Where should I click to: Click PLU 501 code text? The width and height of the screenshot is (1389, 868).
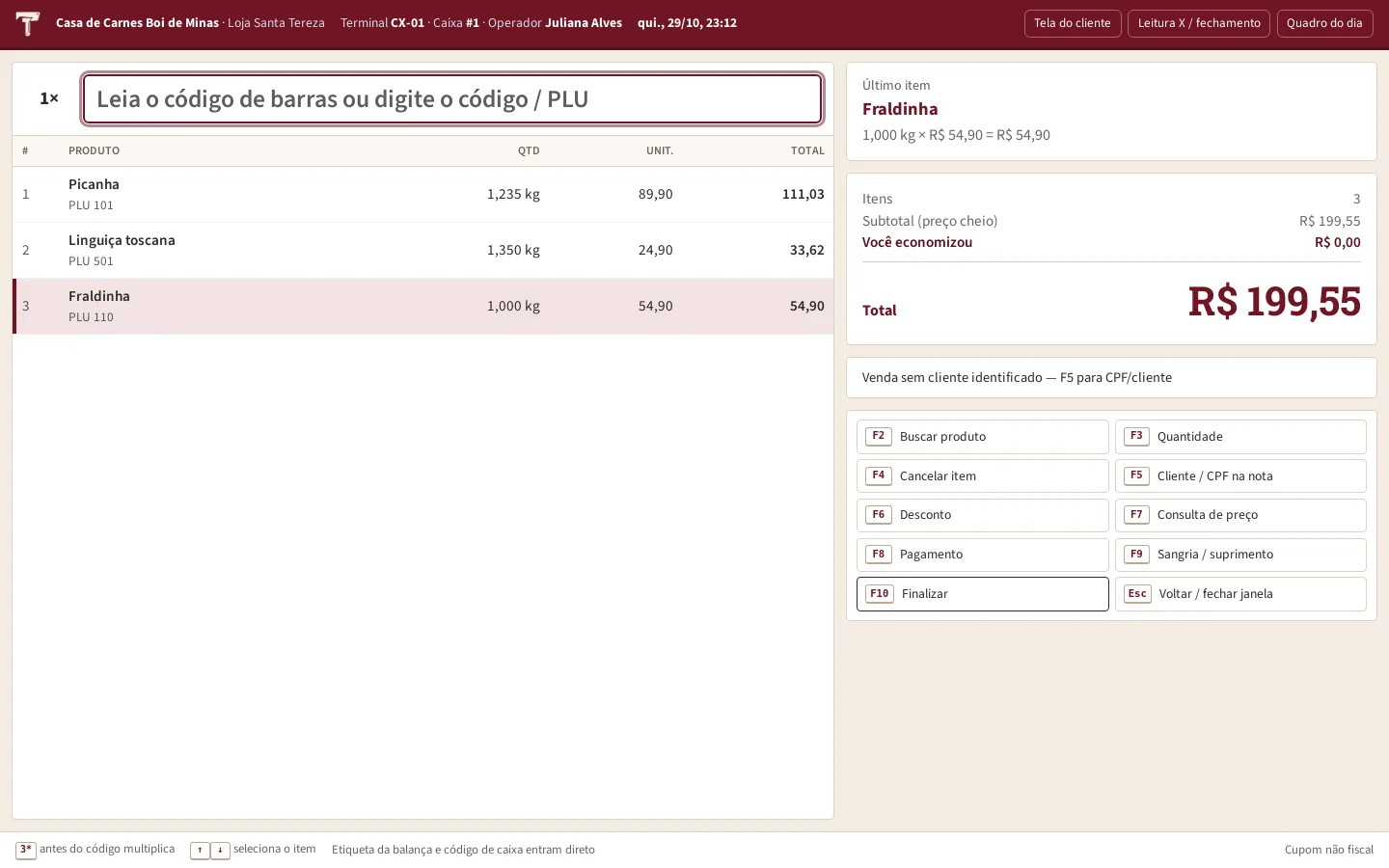point(91,261)
